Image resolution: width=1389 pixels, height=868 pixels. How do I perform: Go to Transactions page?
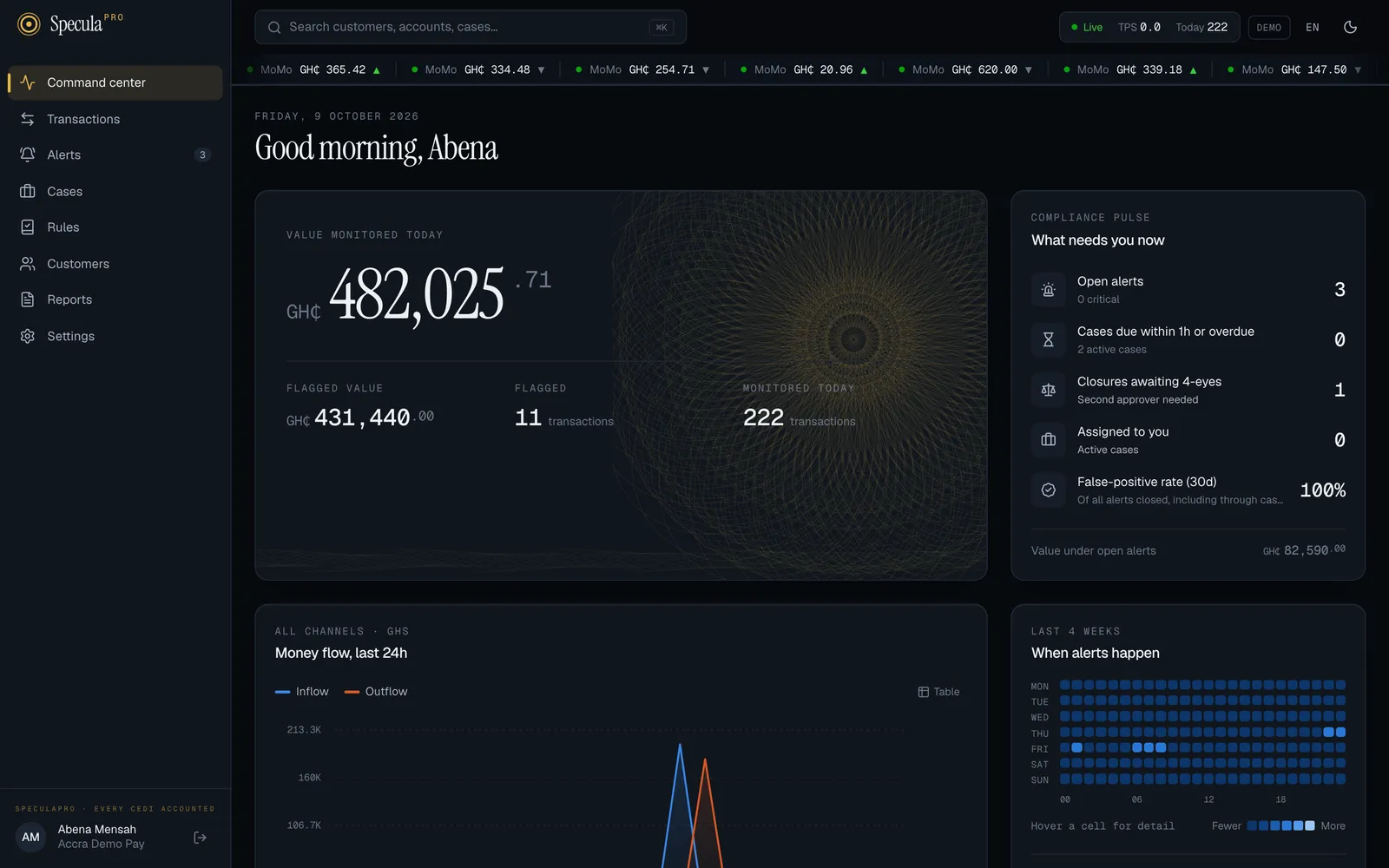point(115,119)
